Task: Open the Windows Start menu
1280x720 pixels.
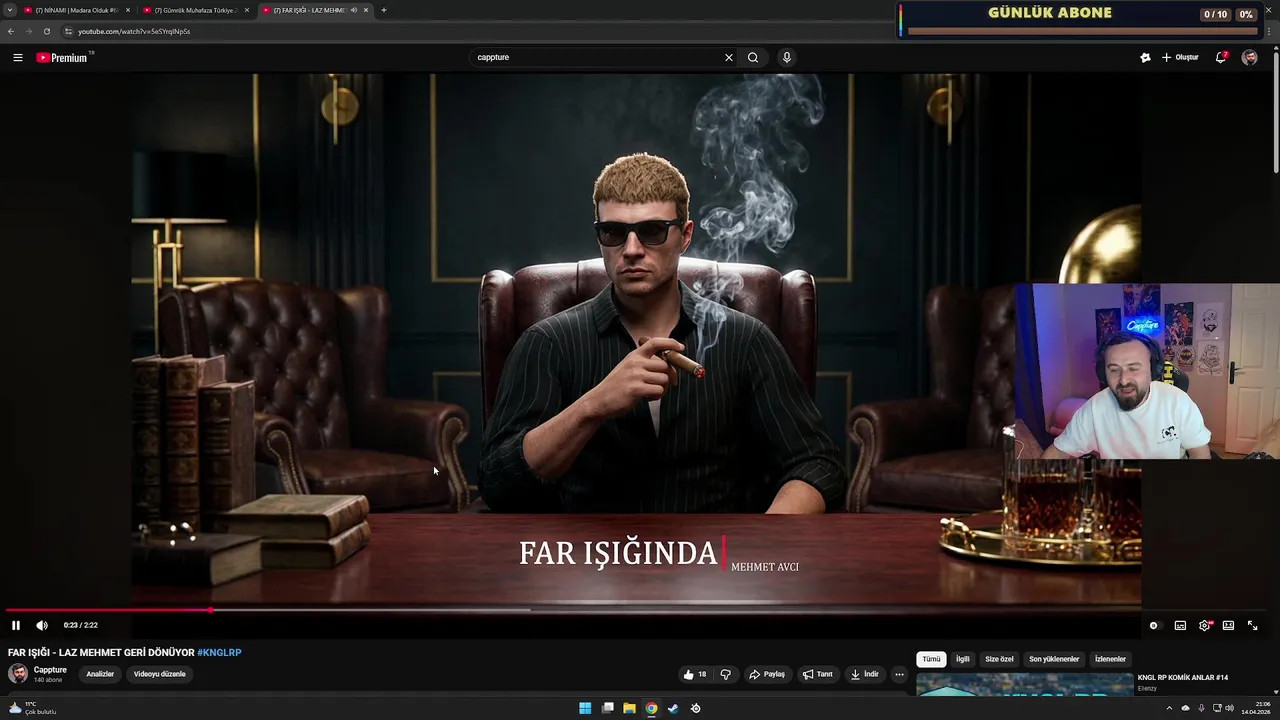Action: [585, 708]
